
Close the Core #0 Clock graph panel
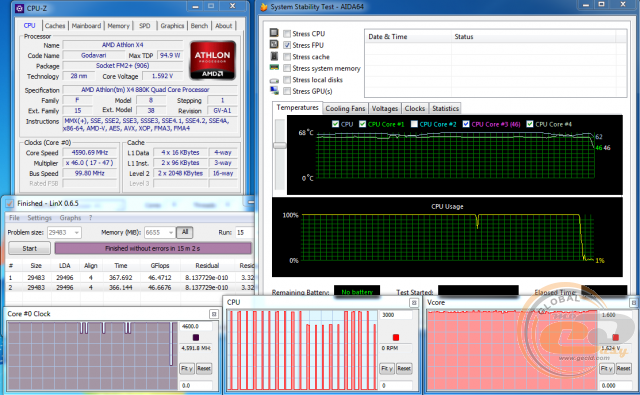pyautogui.click(x=213, y=314)
